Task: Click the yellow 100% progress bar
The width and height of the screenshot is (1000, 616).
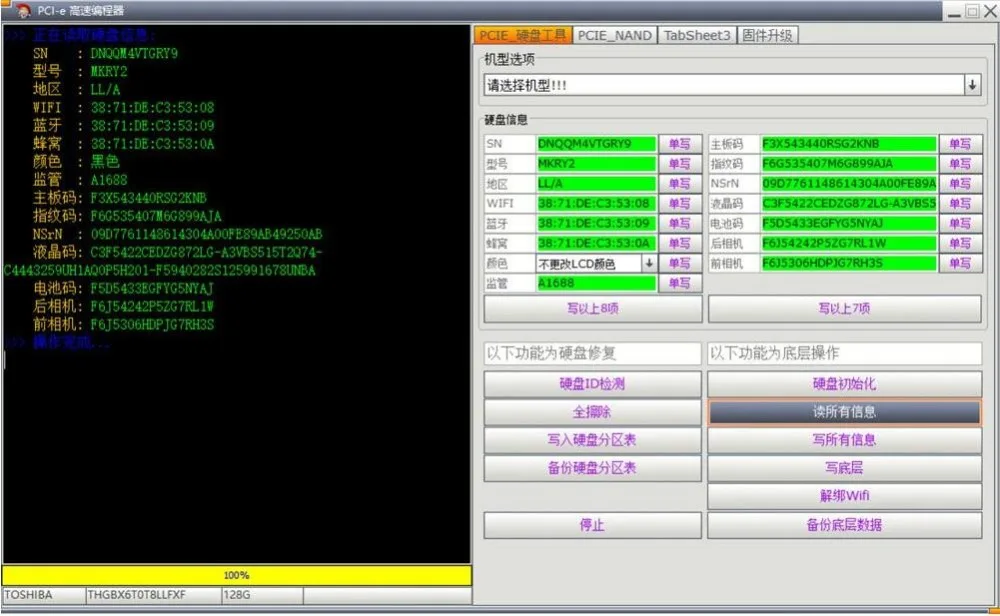Action: click(237, 575)
